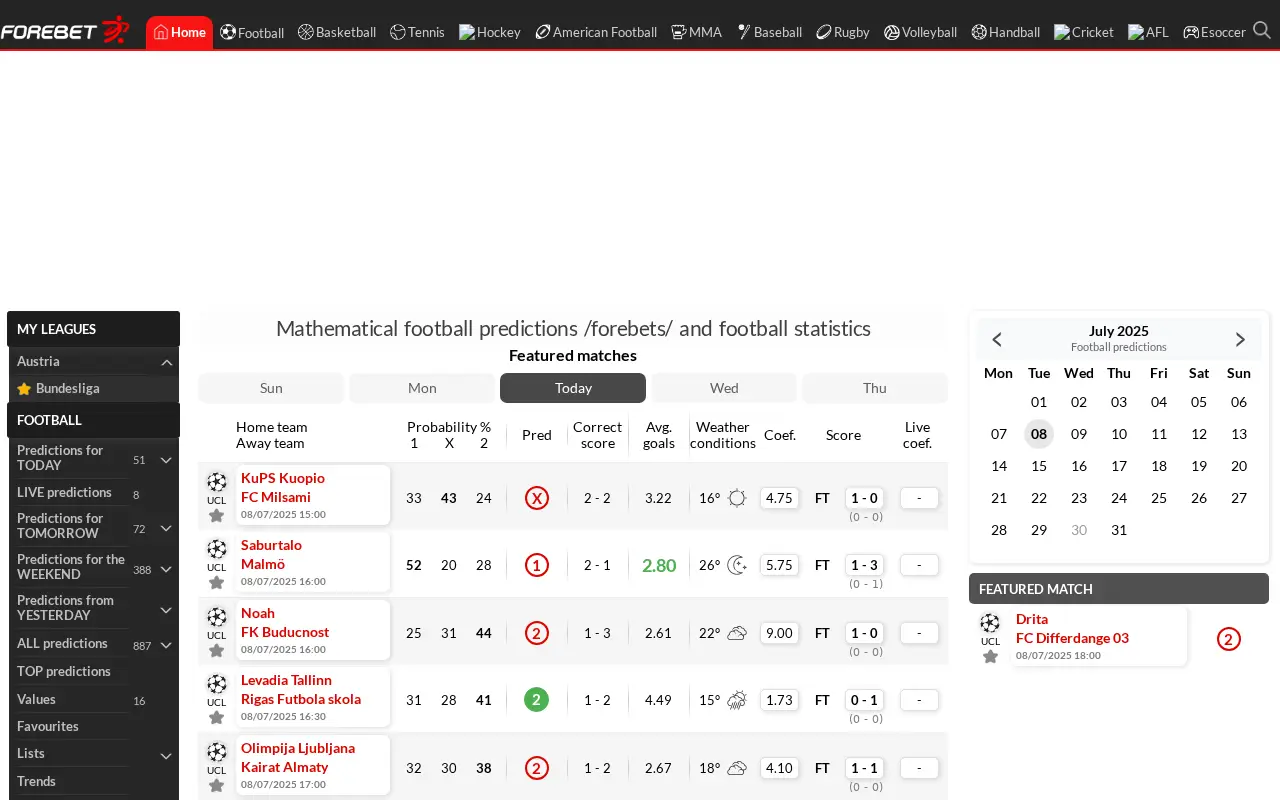
Task: Star the featured Drita match
Action: coord(990,657)
